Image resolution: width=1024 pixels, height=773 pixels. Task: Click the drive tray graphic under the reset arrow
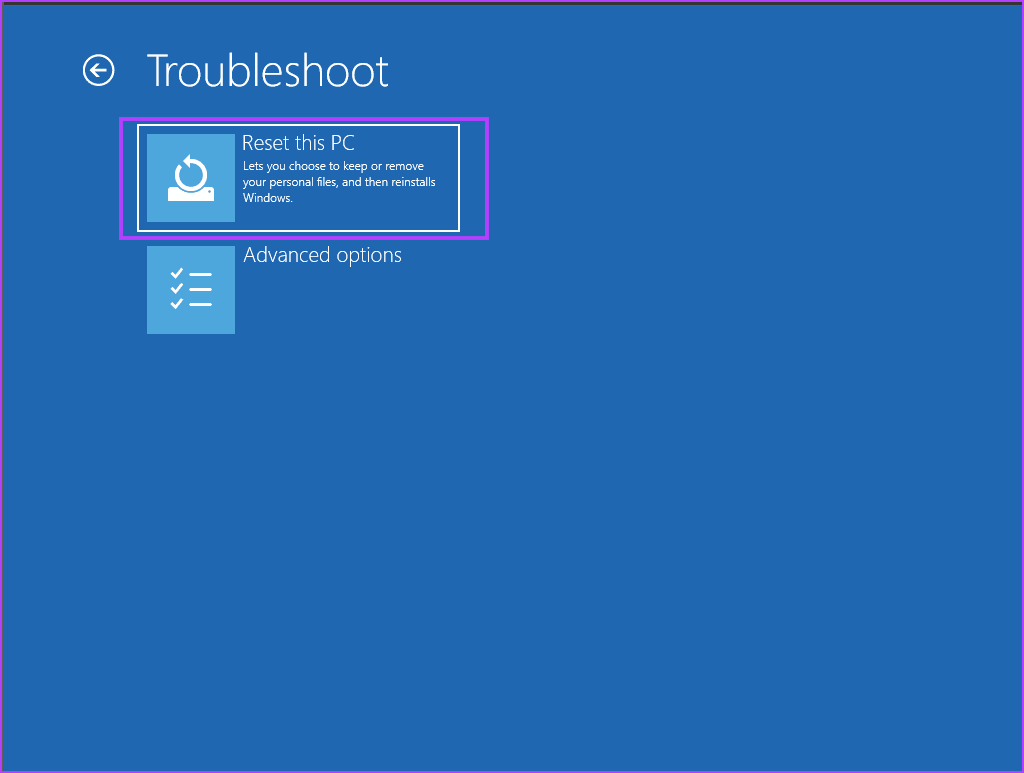coord(190,195)
